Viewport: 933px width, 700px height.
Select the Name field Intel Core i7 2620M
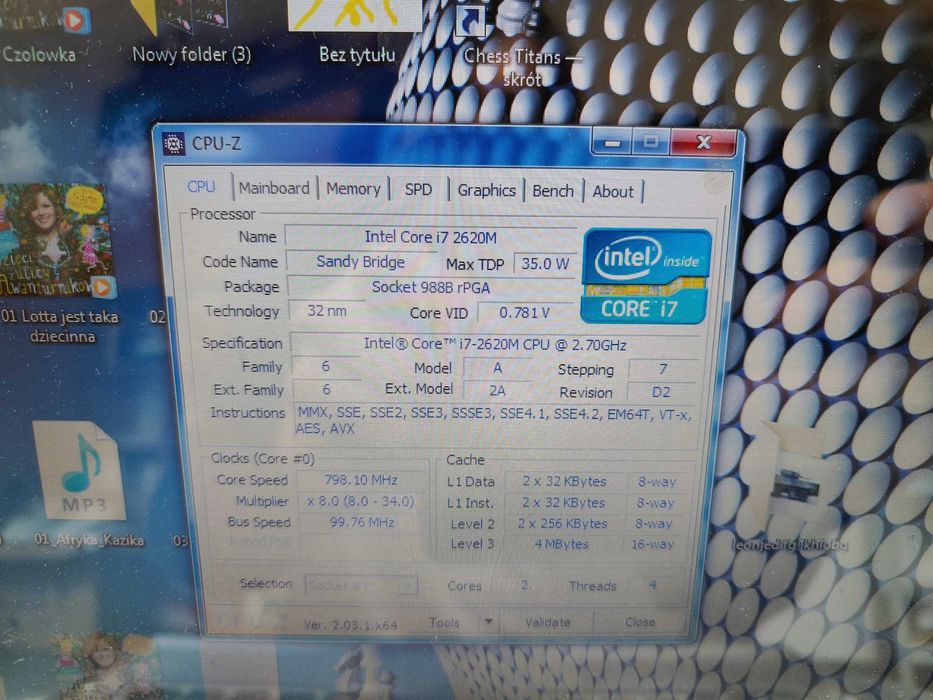pyautogui.click(x=431, y=238)
